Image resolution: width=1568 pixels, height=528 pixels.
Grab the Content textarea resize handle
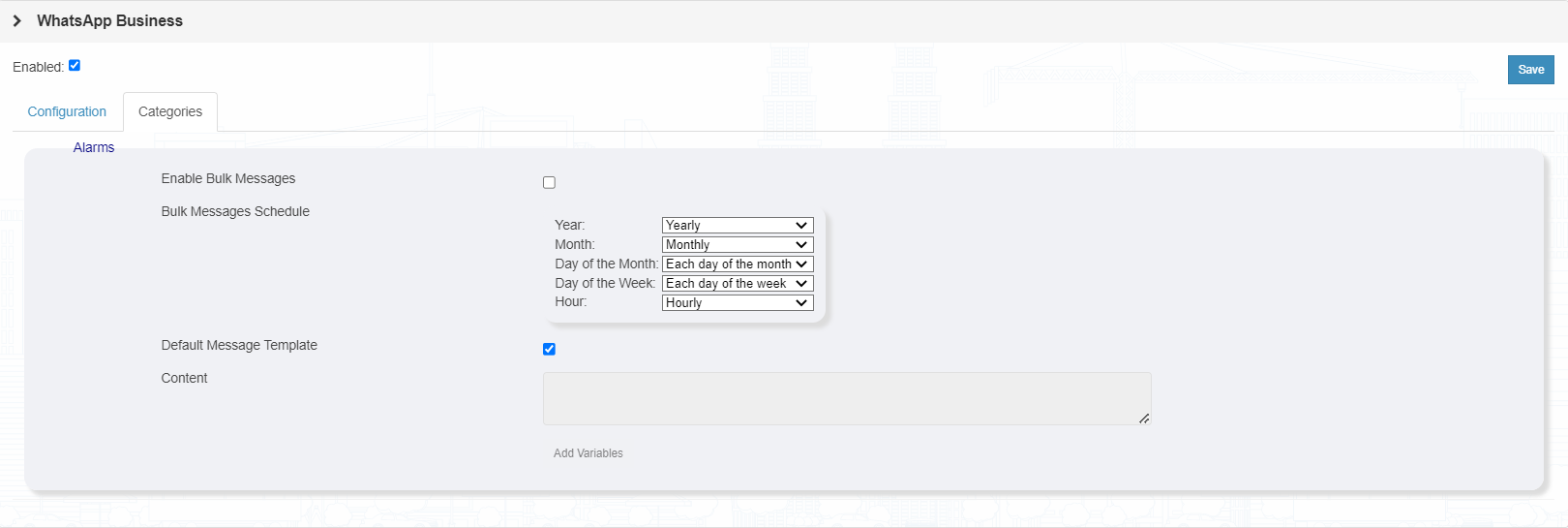coord(1144,419)
